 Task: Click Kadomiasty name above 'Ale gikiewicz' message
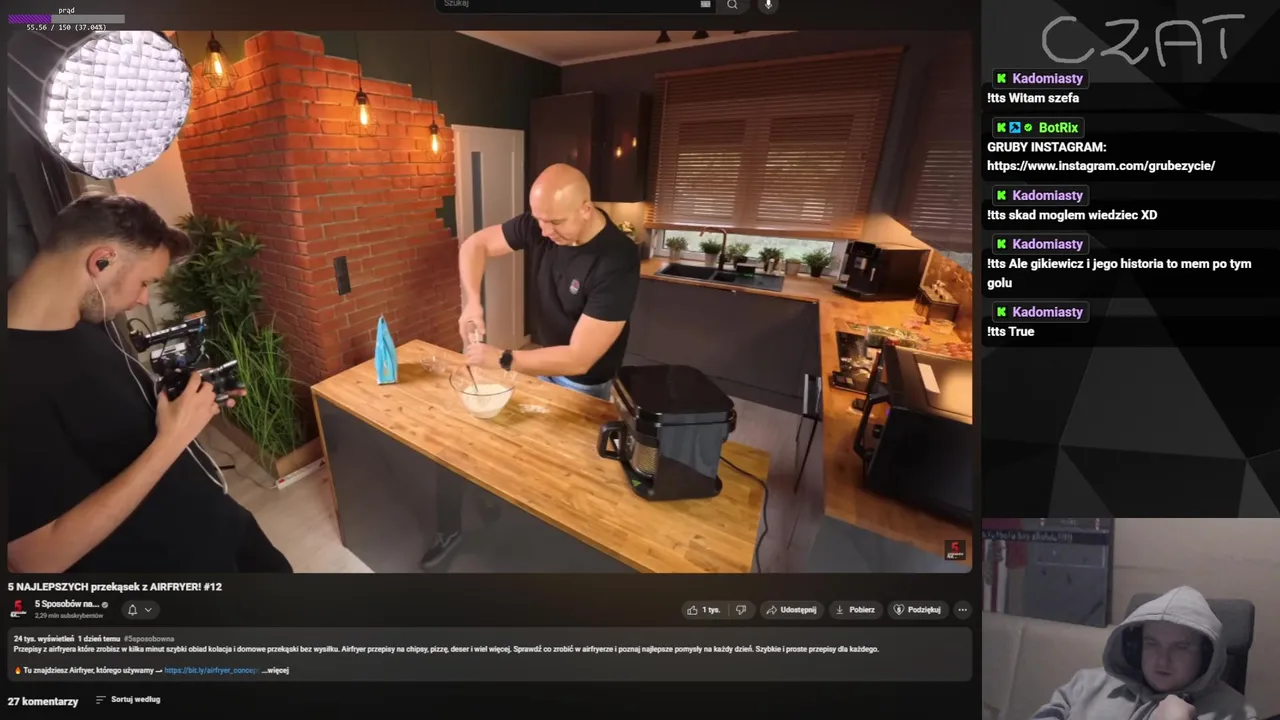pyautogui.click(x=1047, y=244)
